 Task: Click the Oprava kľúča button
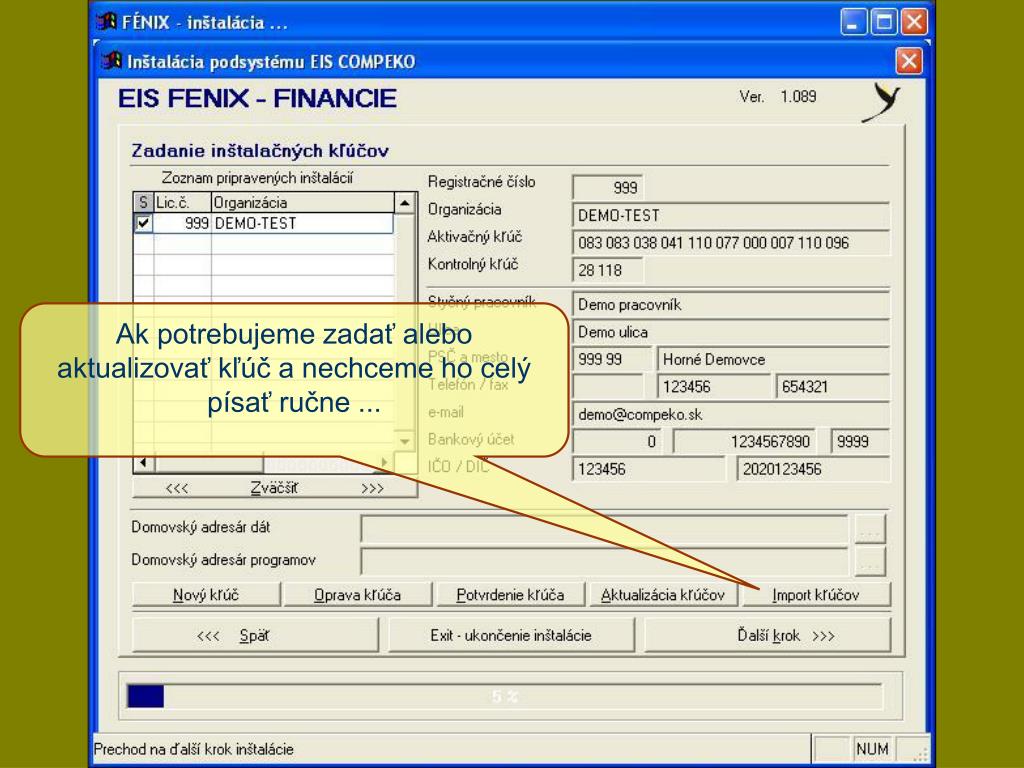pyautogui.click(x=357, y=595)
